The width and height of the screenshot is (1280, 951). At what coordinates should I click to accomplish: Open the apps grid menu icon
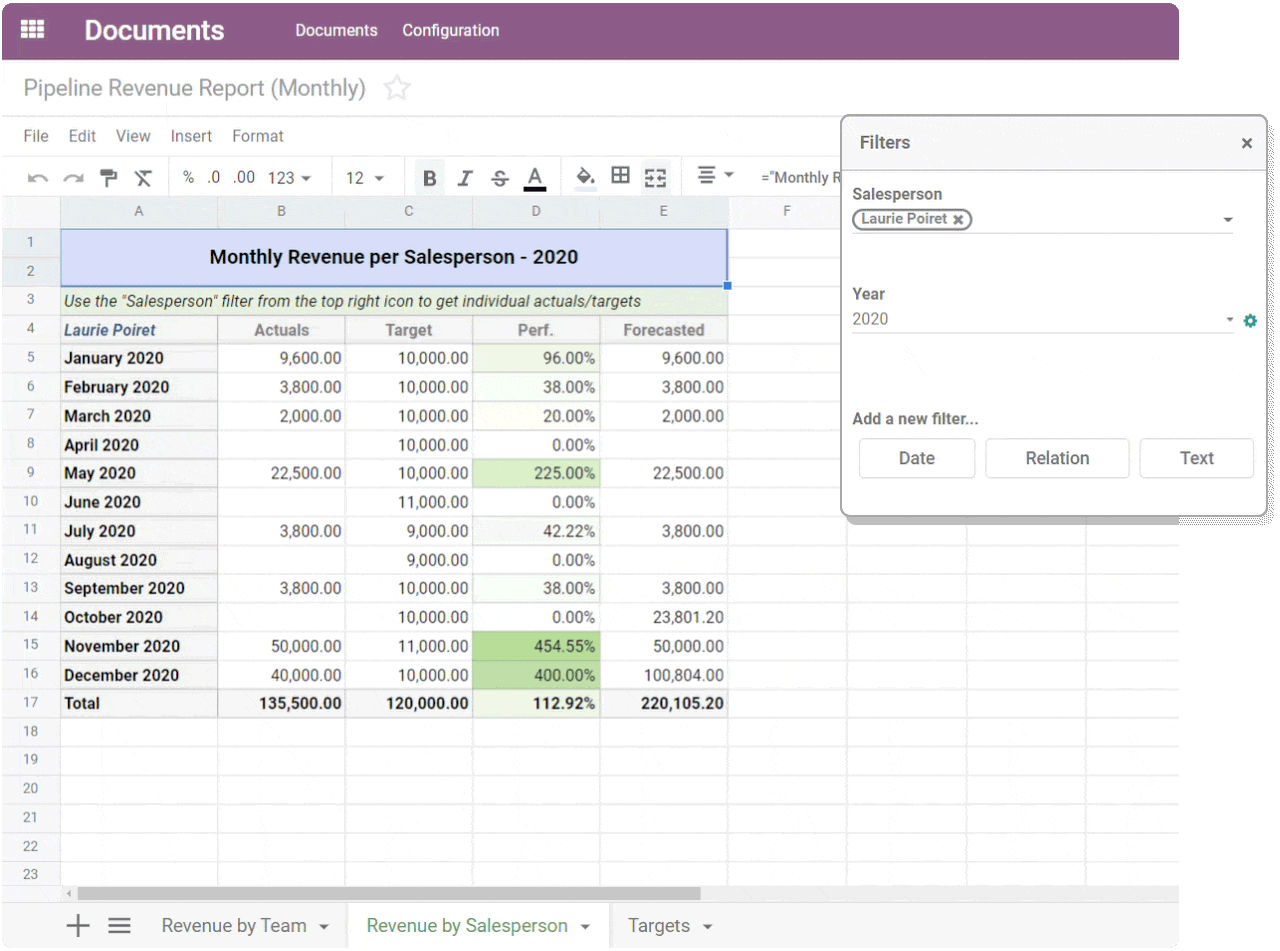(x=32, y=30)
